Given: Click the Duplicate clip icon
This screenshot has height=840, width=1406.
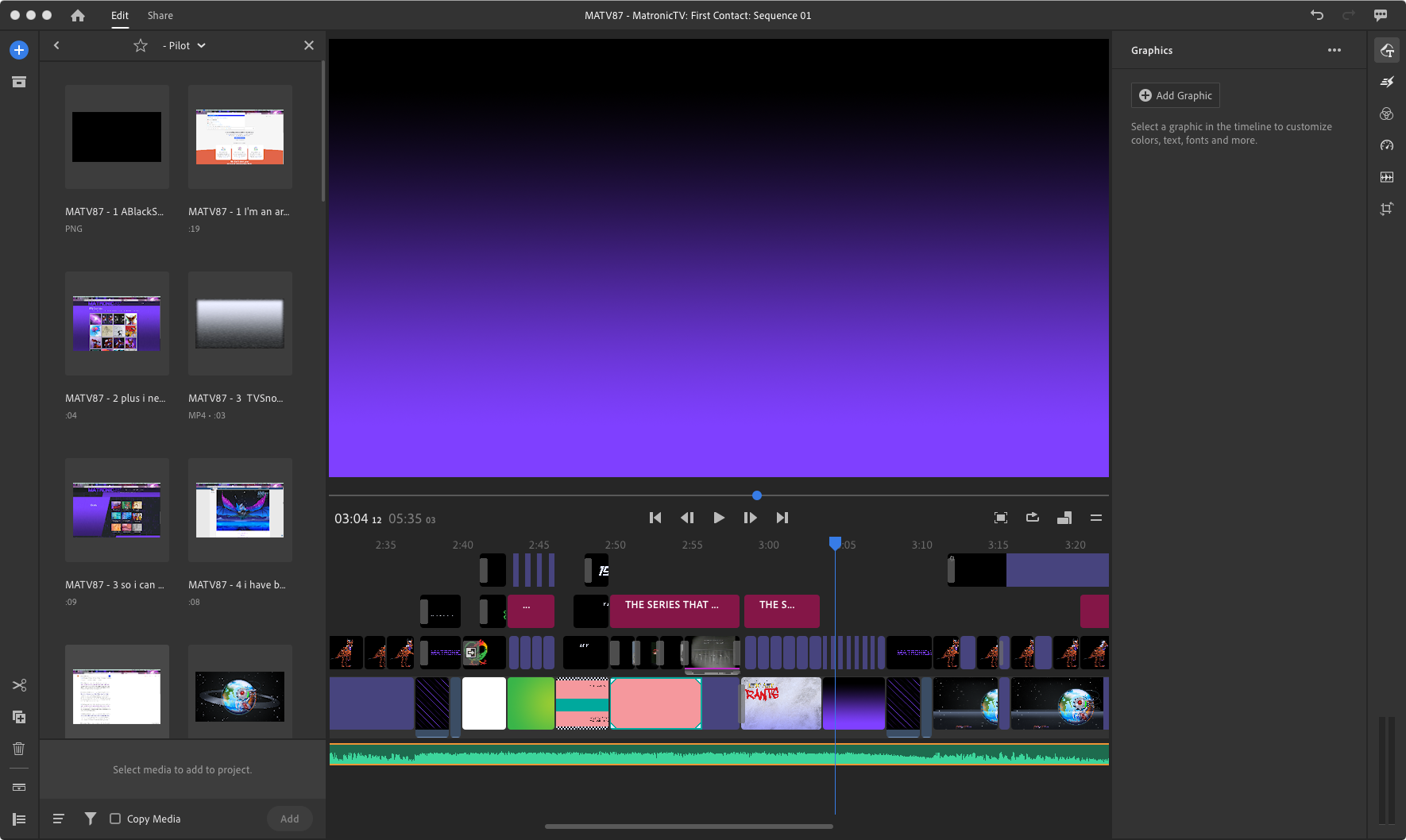Looking at the screenshot, I should point(19,717).
